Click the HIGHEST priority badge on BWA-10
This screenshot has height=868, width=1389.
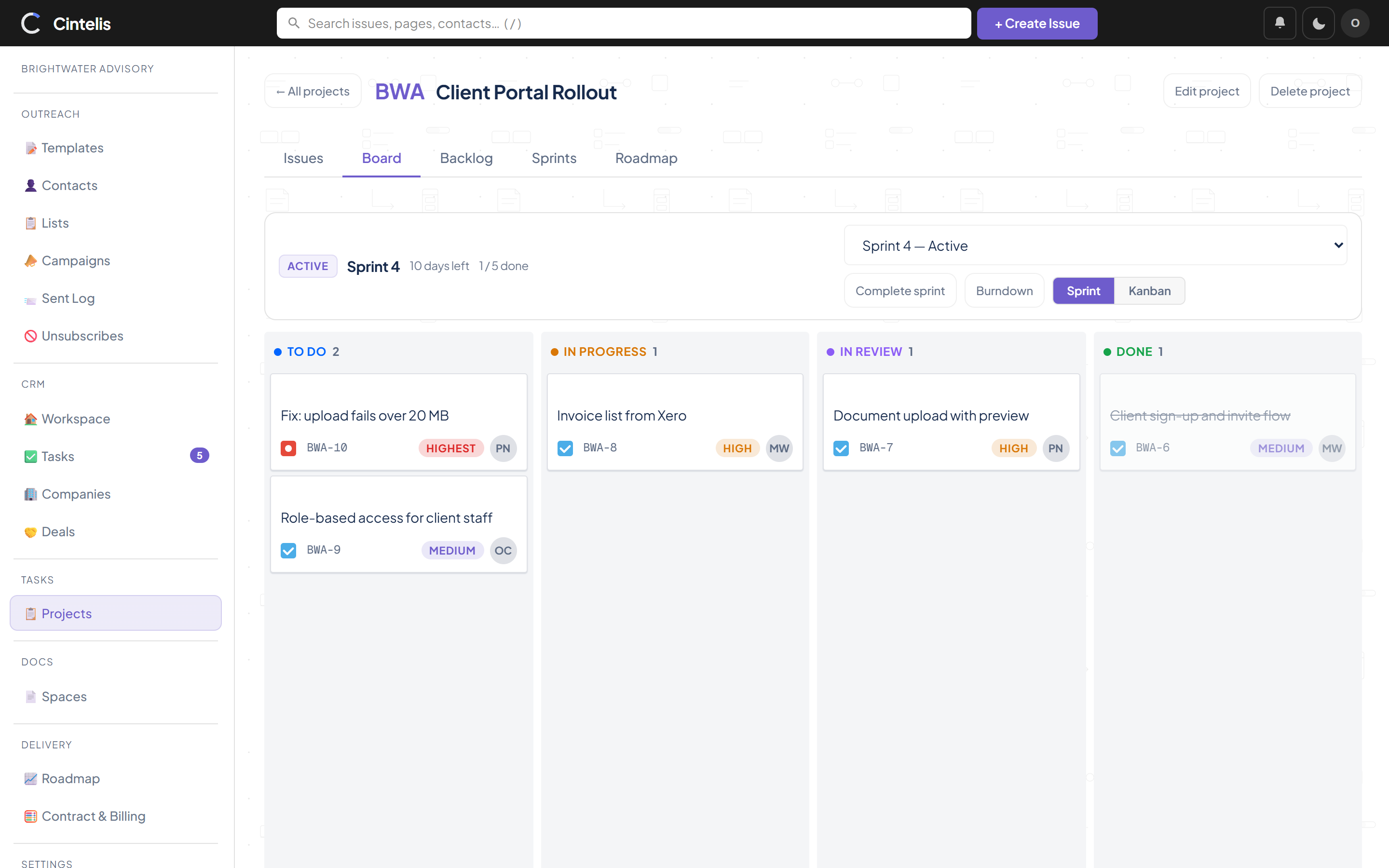[x=450, y=448]
